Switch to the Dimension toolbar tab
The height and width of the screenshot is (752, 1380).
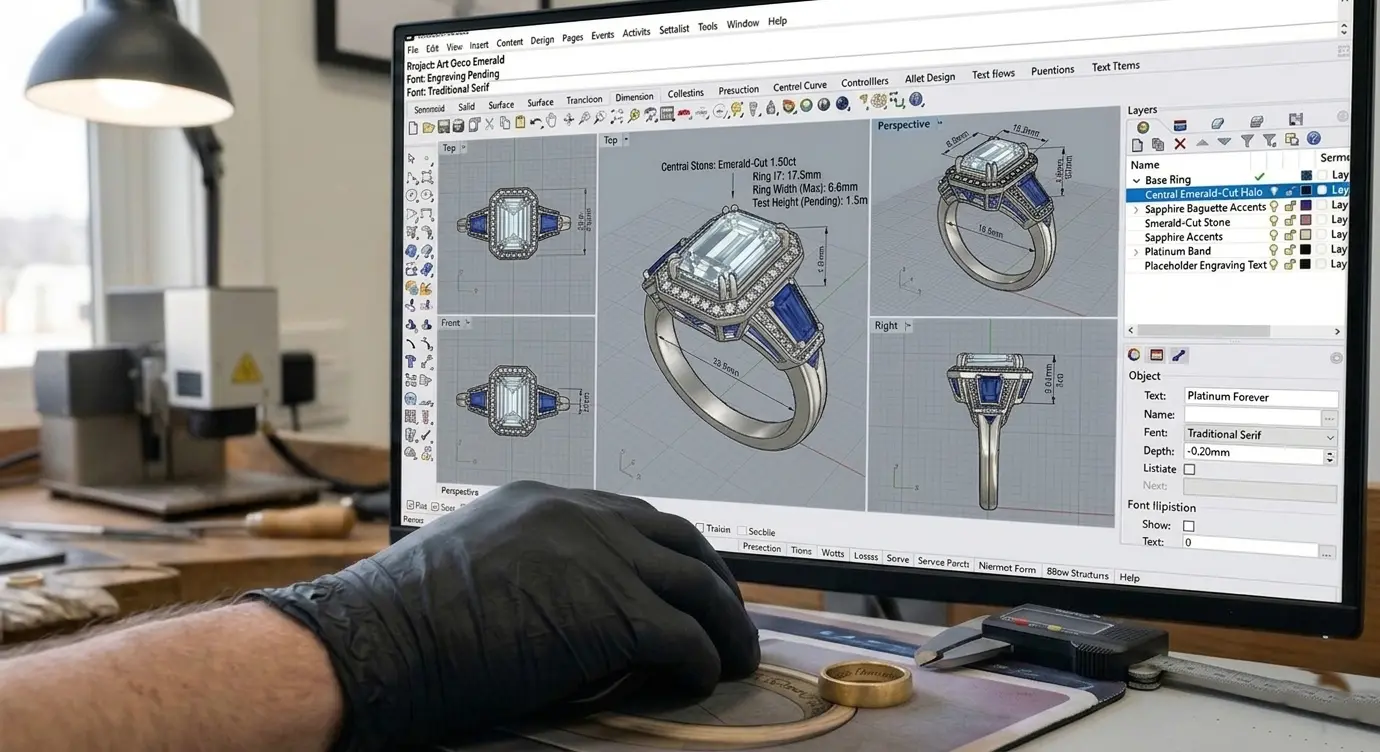pyautogui.click(x=634, y=97)
